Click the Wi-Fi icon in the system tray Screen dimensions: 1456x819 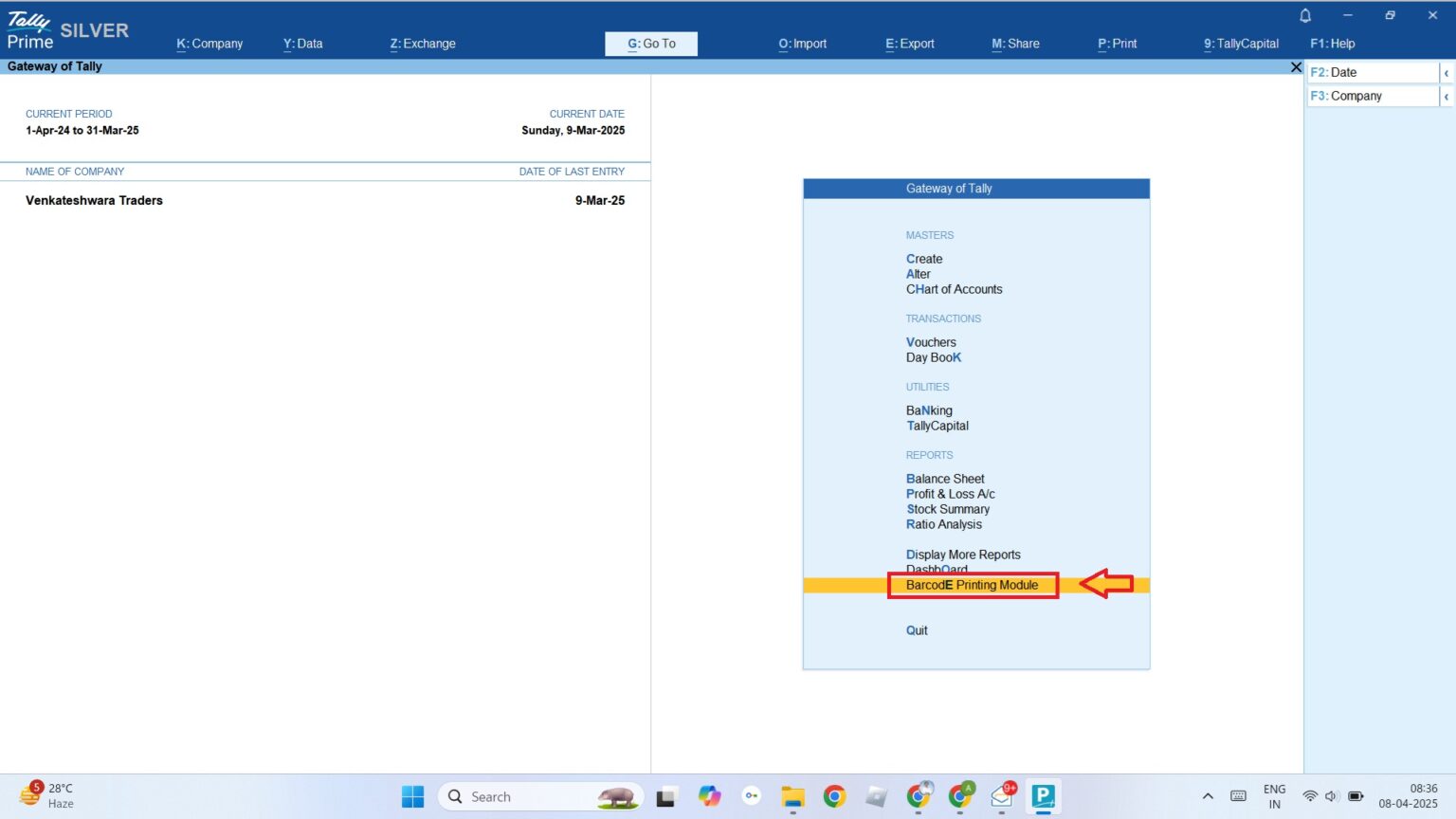(1309, 796)
